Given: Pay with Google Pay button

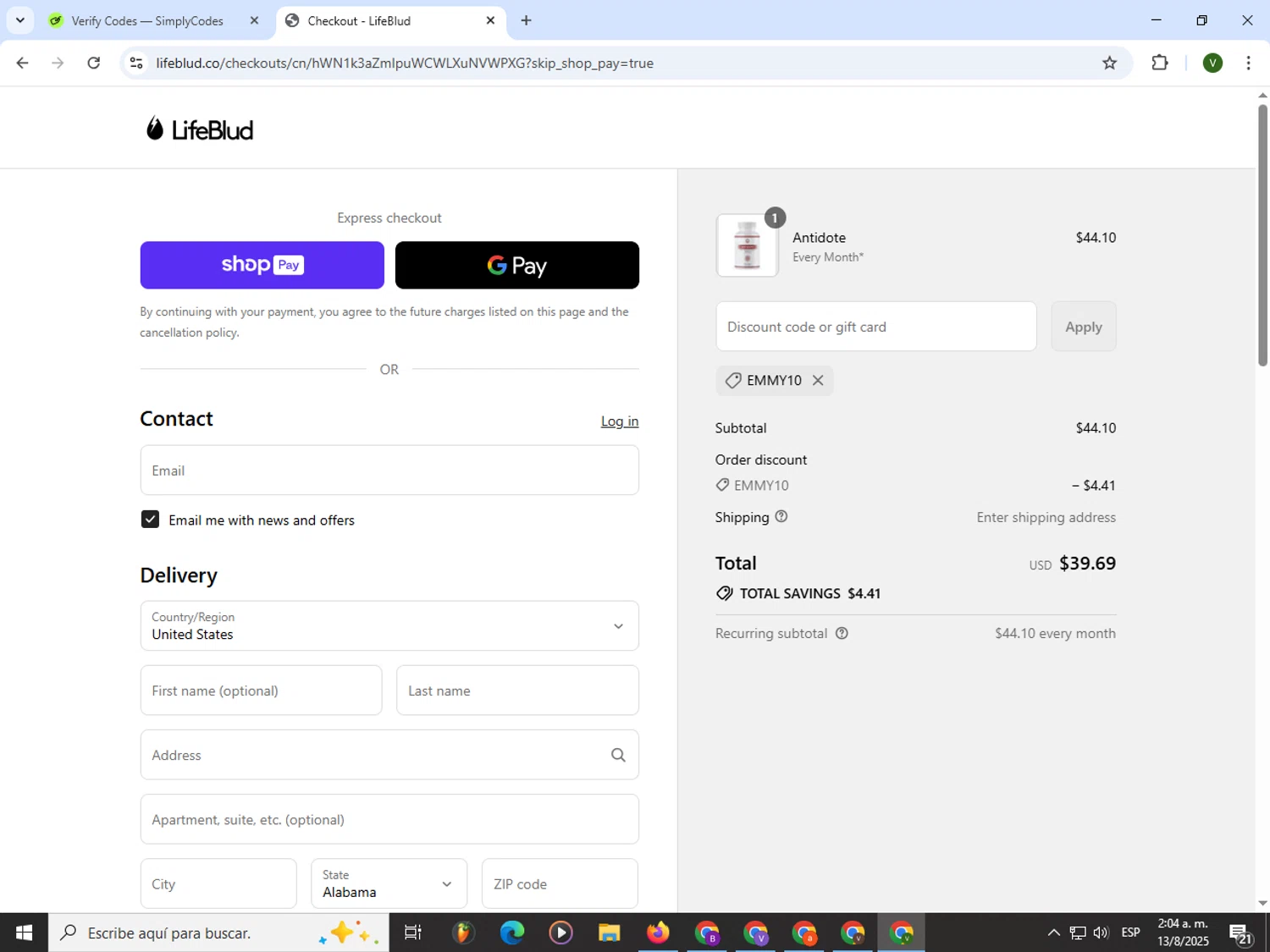Looking at the screenshot, I should pyautogui.click(x=517, y=265).
